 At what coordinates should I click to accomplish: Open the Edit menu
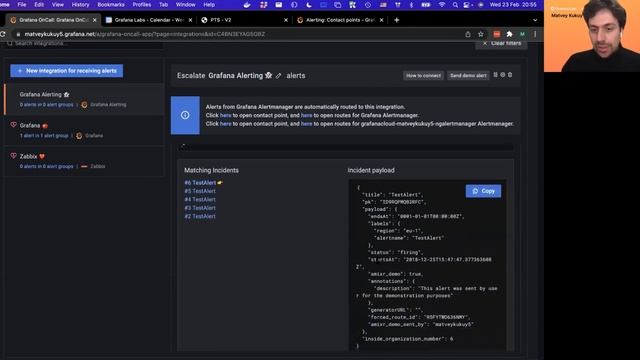pos(39,5)
